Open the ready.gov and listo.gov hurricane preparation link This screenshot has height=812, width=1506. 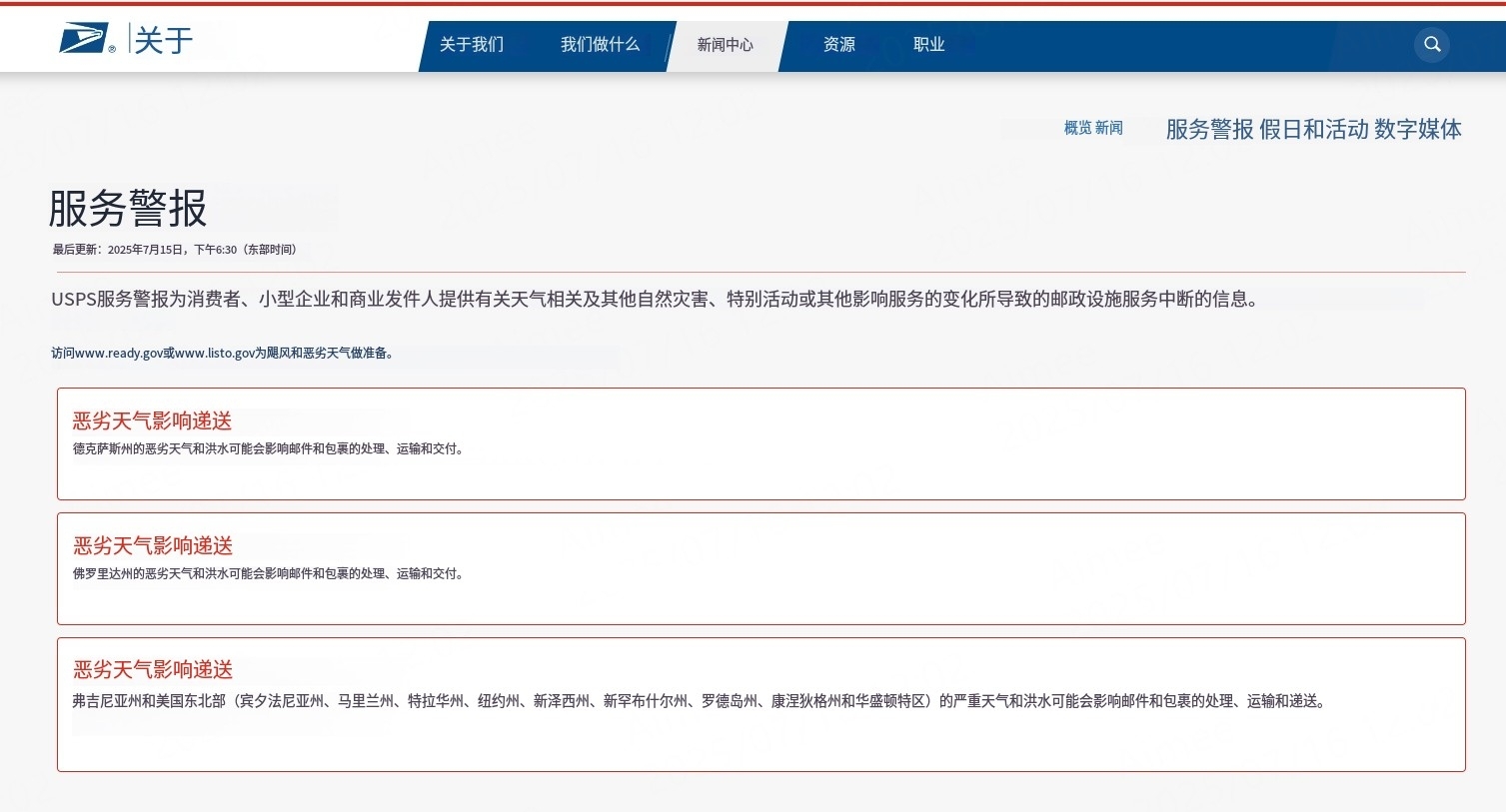coord(223,353)
